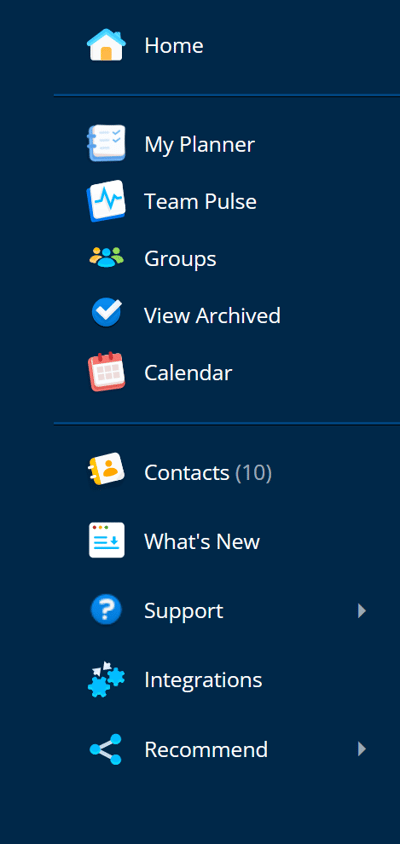Open the Contacts address book icon
This screenshot has width=400, height=844.
[106, 470]
